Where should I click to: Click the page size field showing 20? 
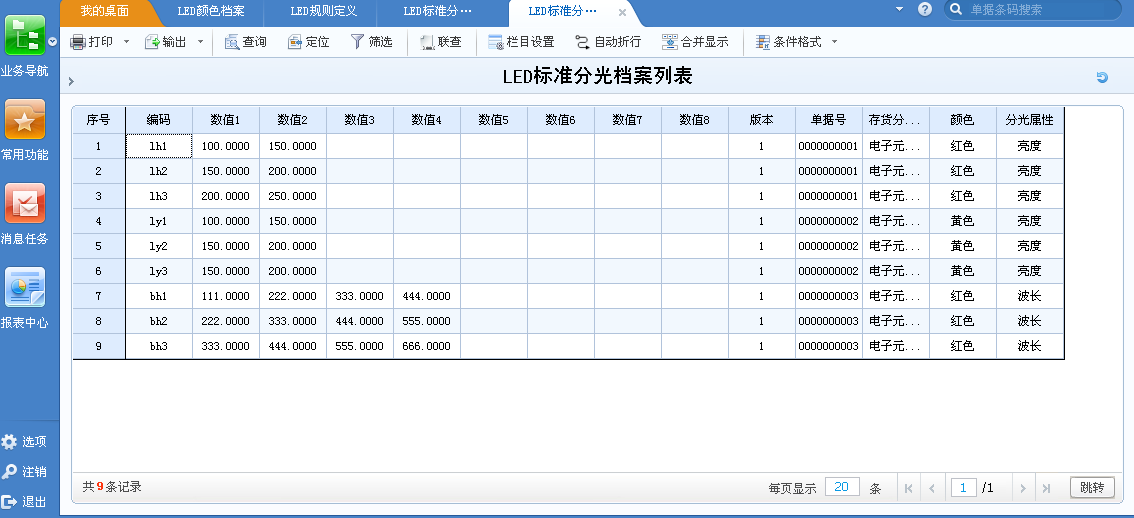pyautogui.click(x=842, y=487)
